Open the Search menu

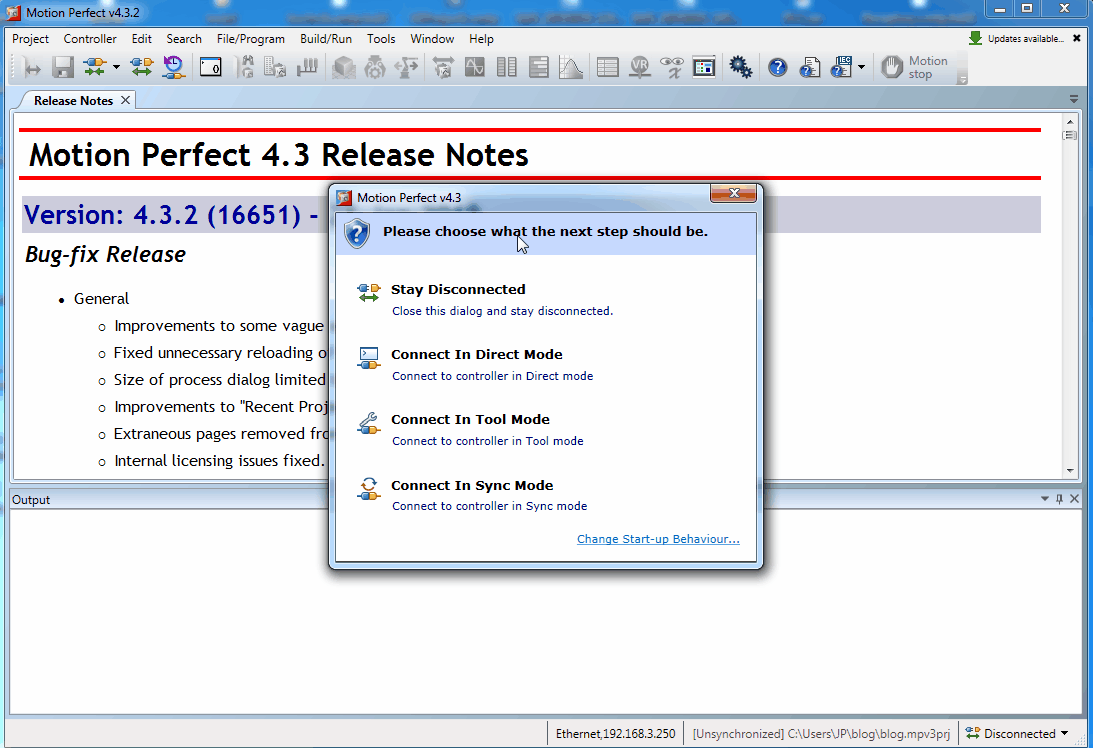coord(184,39)
